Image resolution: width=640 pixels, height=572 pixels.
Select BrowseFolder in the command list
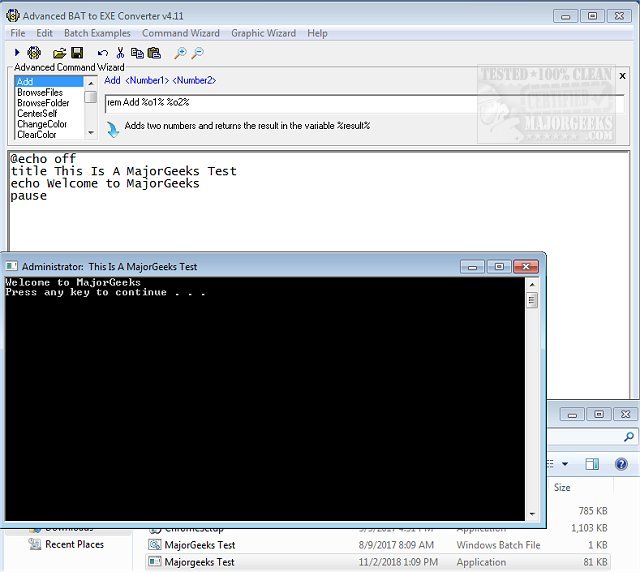tap(49, 103)
